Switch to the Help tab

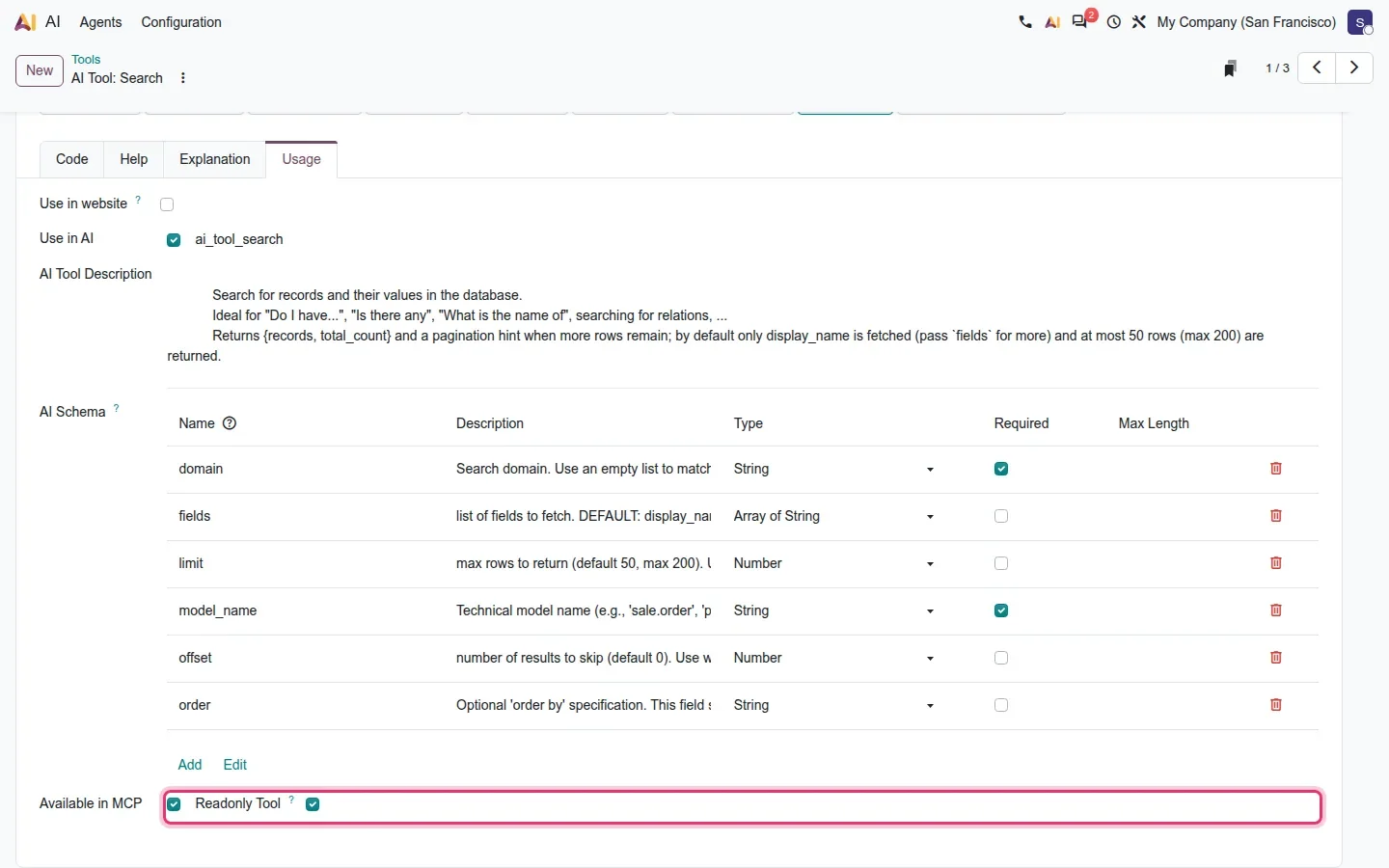134,159
